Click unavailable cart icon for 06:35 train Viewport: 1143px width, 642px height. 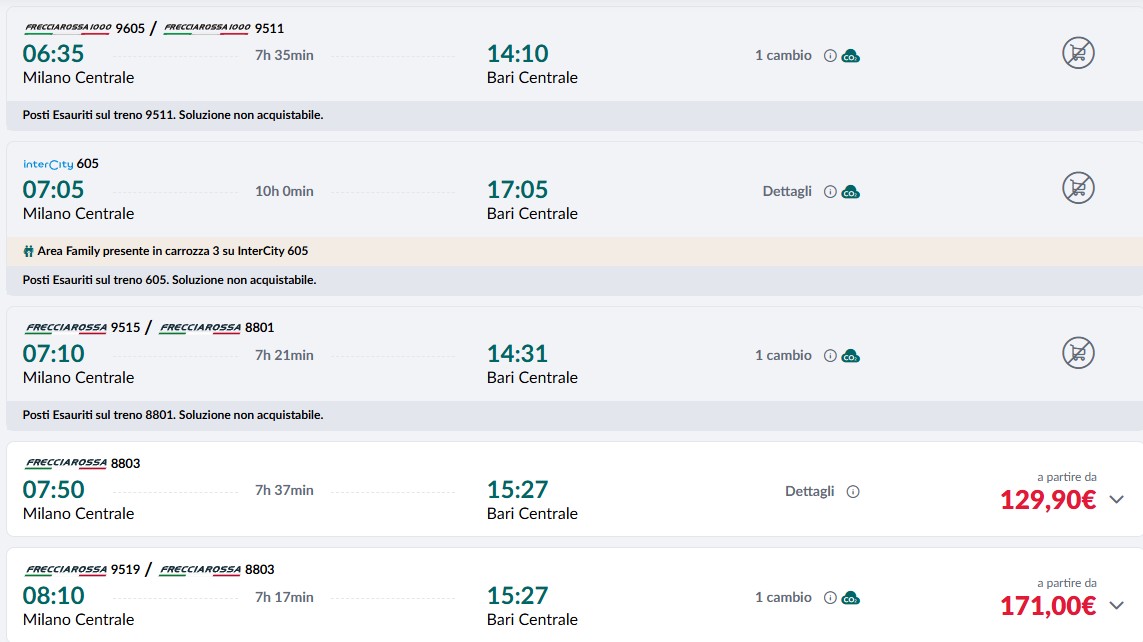[x=1078, y=52]
